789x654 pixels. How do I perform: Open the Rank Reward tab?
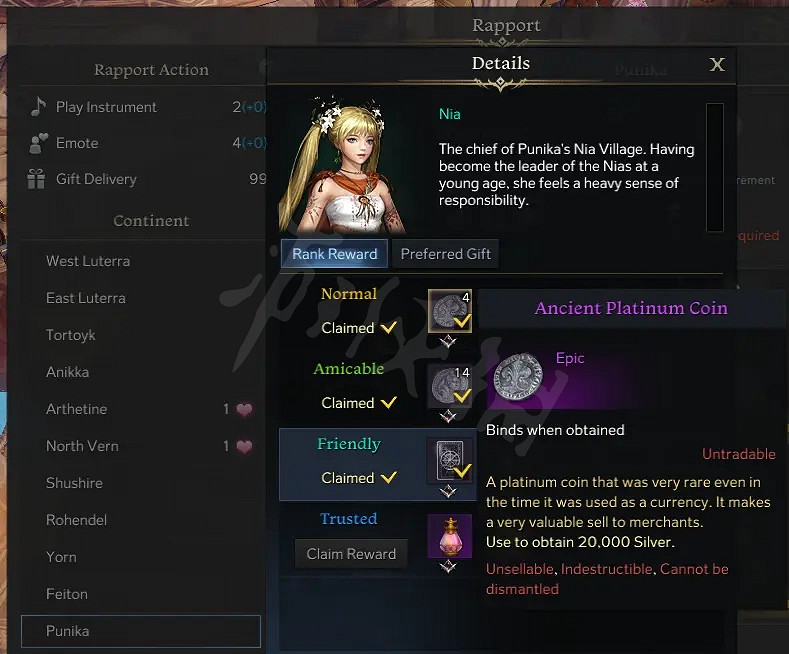(x=334, y=254)
